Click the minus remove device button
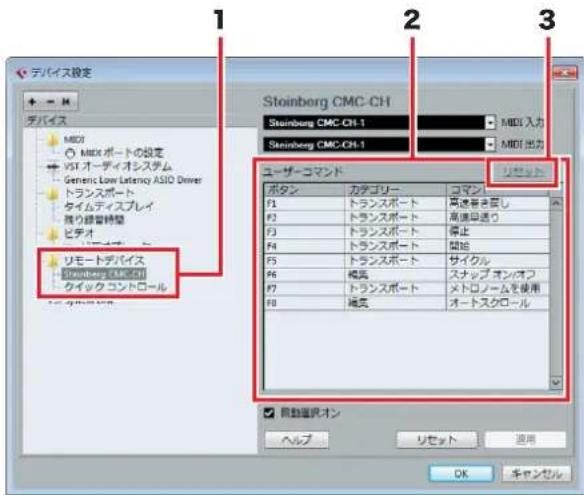584x495 pixels. pyautogui.click(x=50, y=101)
